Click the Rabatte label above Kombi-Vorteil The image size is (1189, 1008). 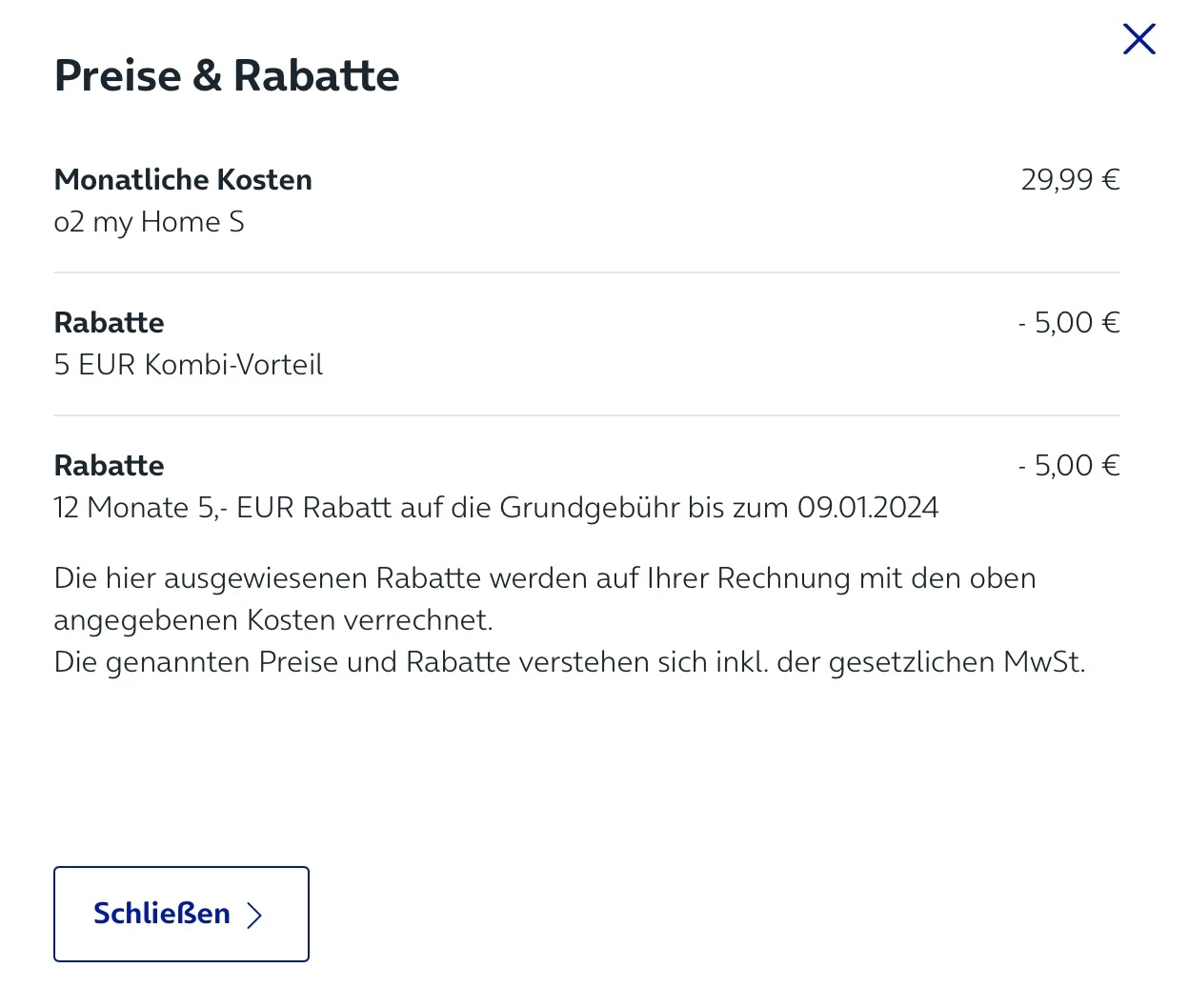click(x=109, y=322)
